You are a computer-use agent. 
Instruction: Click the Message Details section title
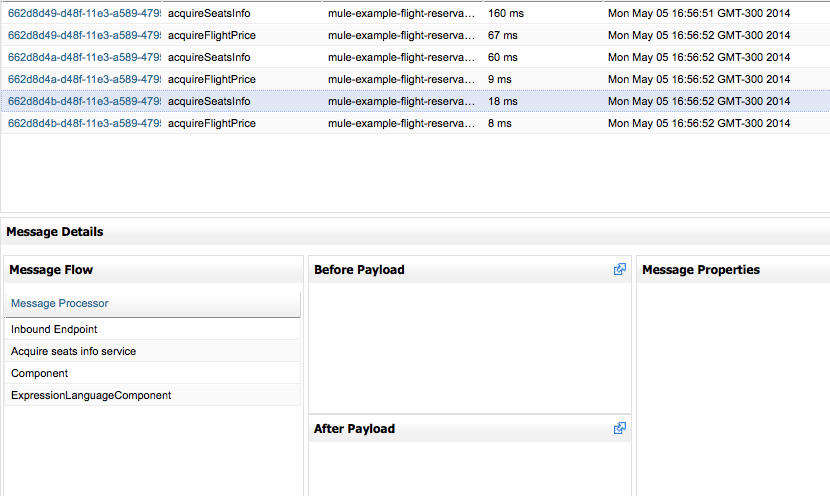coord(54,231)
